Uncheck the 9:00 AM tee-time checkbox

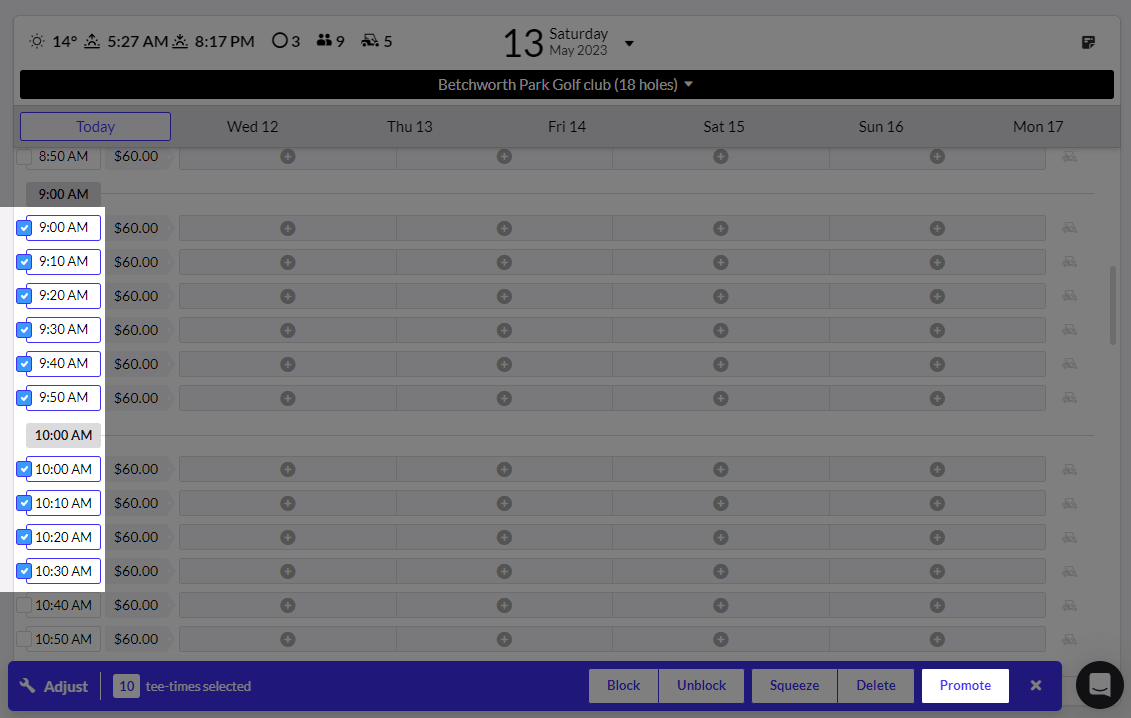click(x=23, y=227)
